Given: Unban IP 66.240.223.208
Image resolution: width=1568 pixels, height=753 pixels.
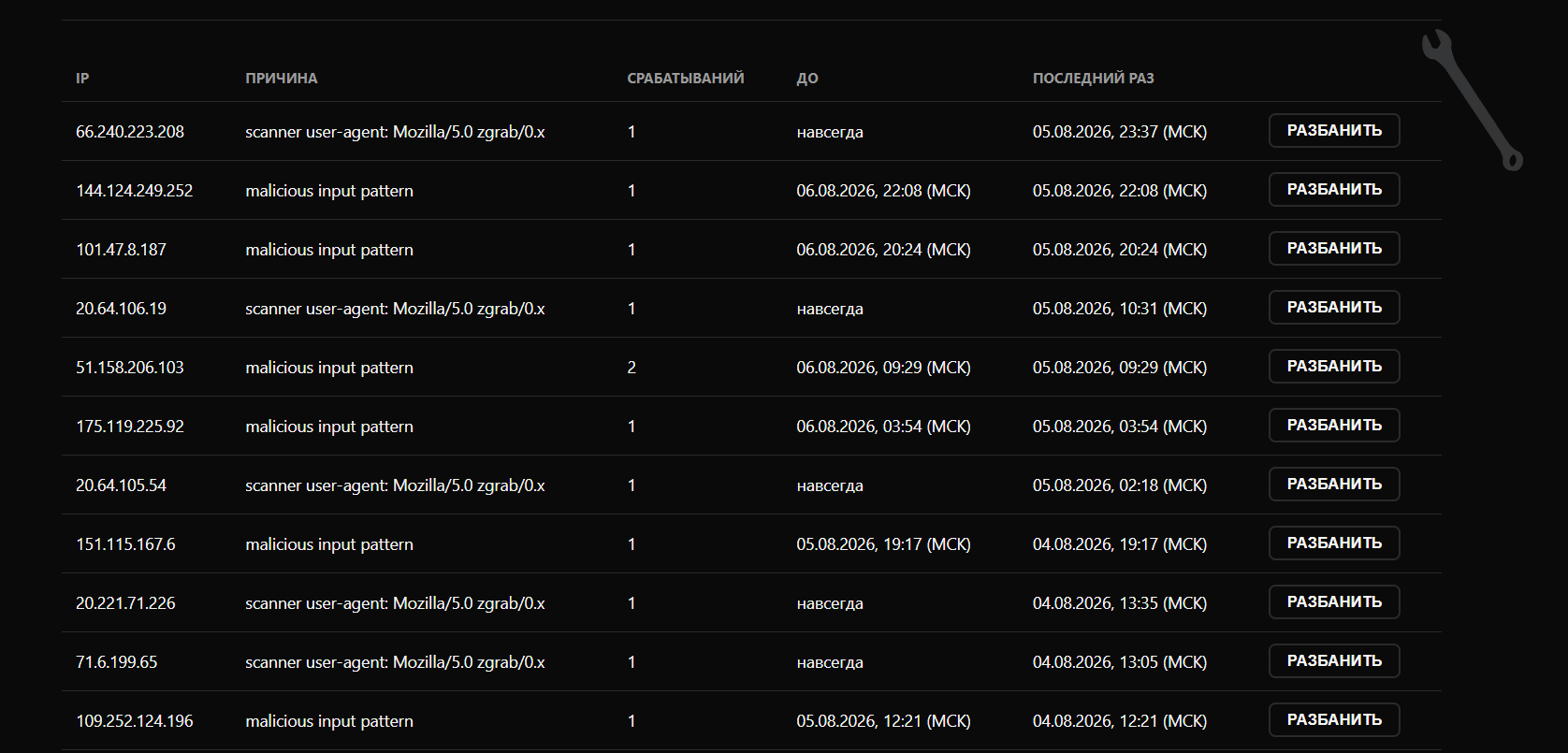Looking at the screenshot, I should tap(1334, 131).
